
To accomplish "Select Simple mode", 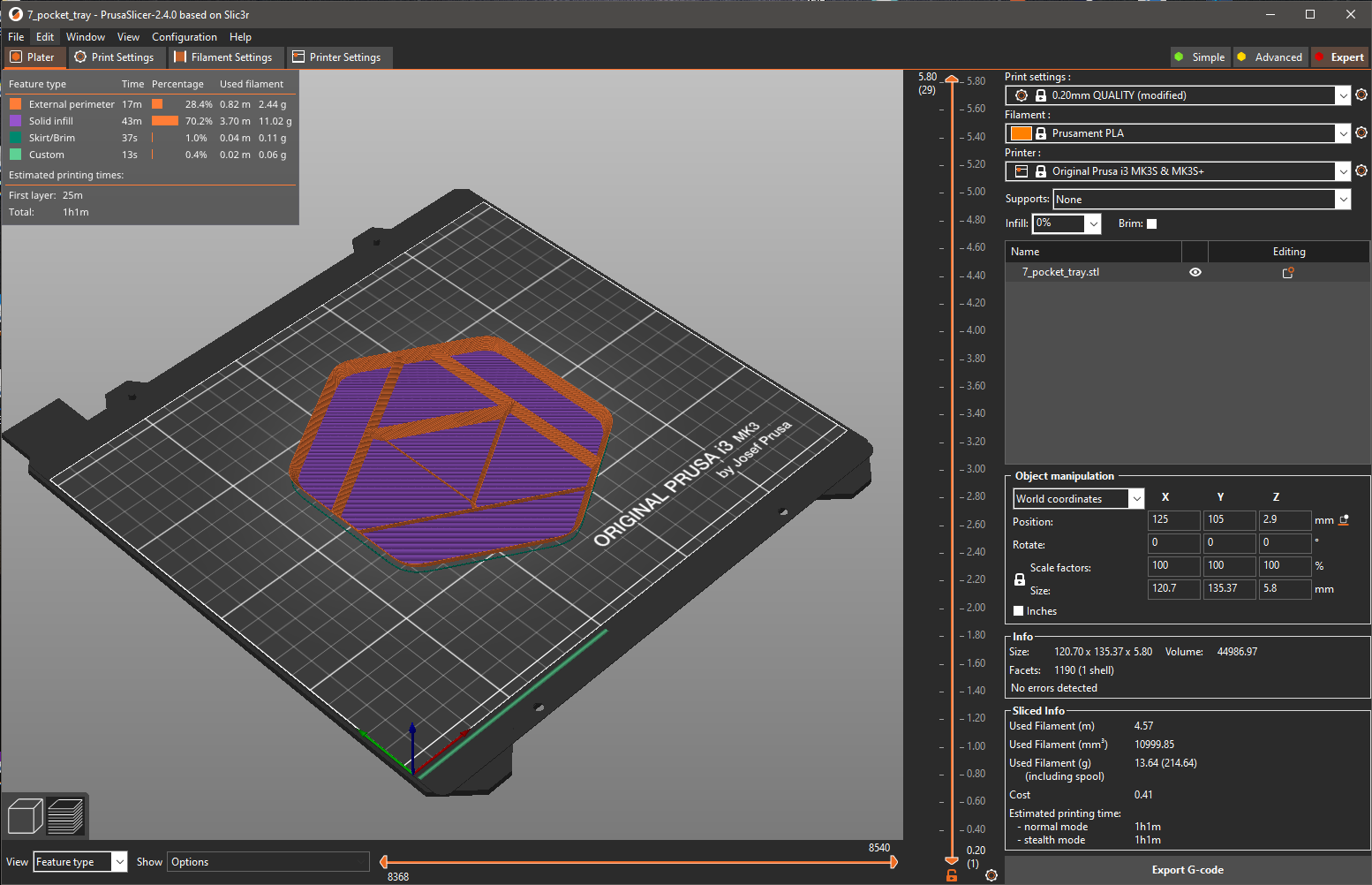I will [1199, 57].
